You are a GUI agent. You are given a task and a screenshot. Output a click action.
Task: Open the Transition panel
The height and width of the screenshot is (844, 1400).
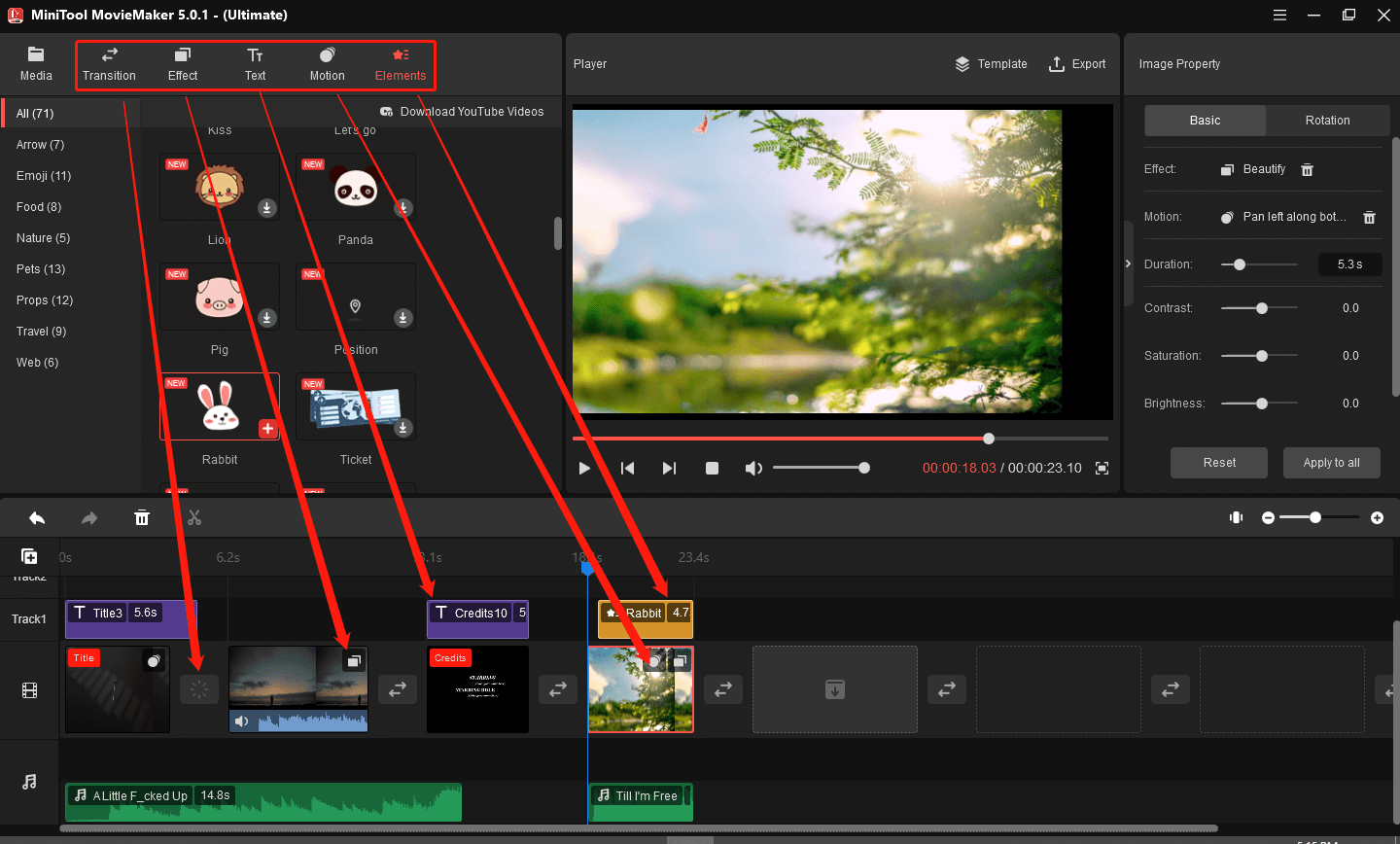[109, 64]
